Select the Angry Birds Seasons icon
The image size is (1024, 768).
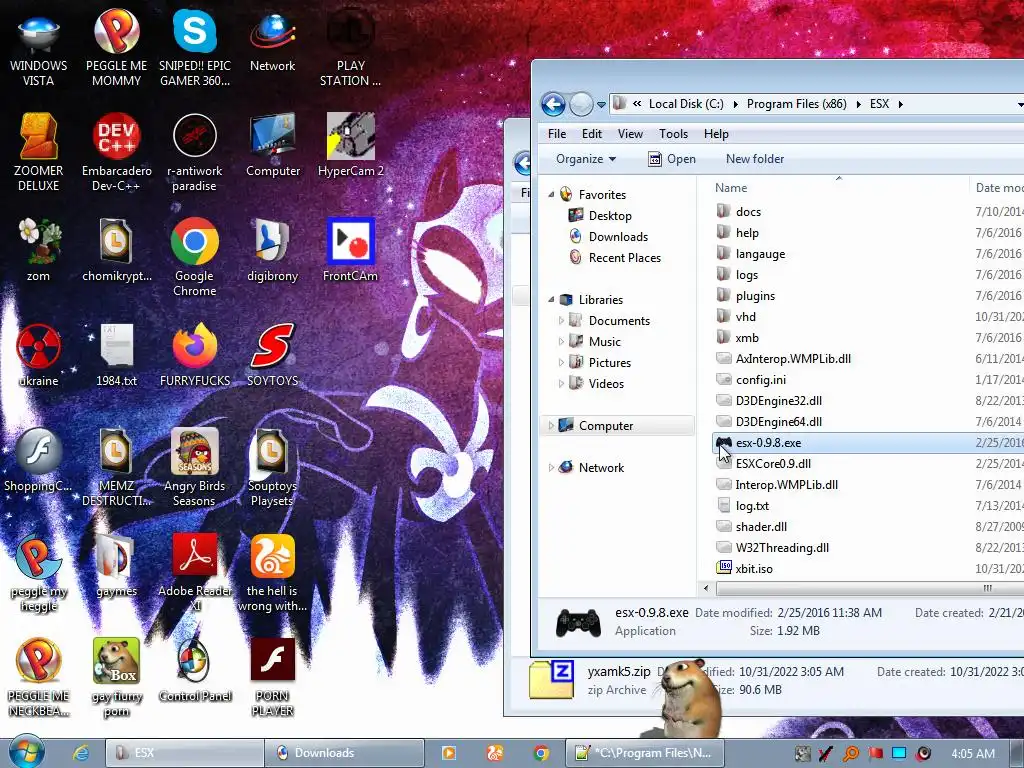pos(194,466)
